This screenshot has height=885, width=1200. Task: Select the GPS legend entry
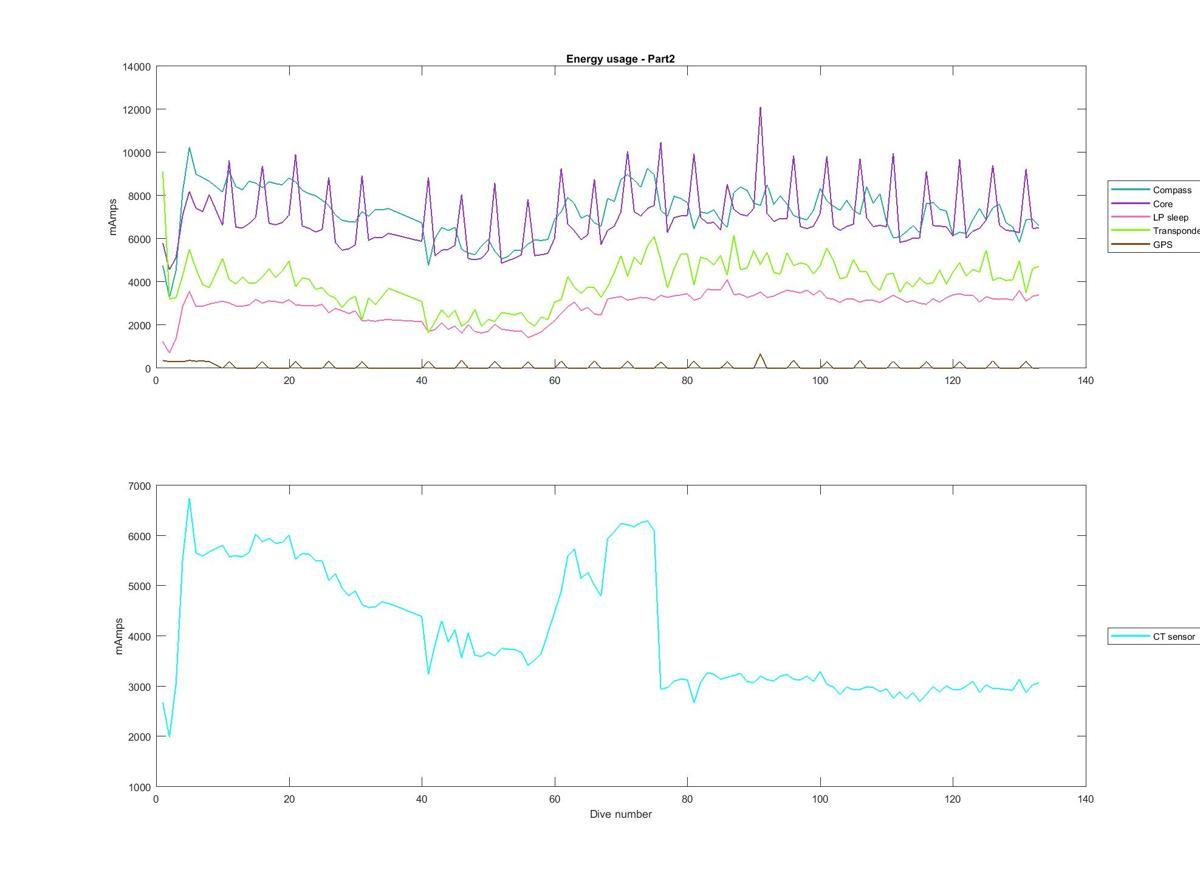click(1143, 244)
